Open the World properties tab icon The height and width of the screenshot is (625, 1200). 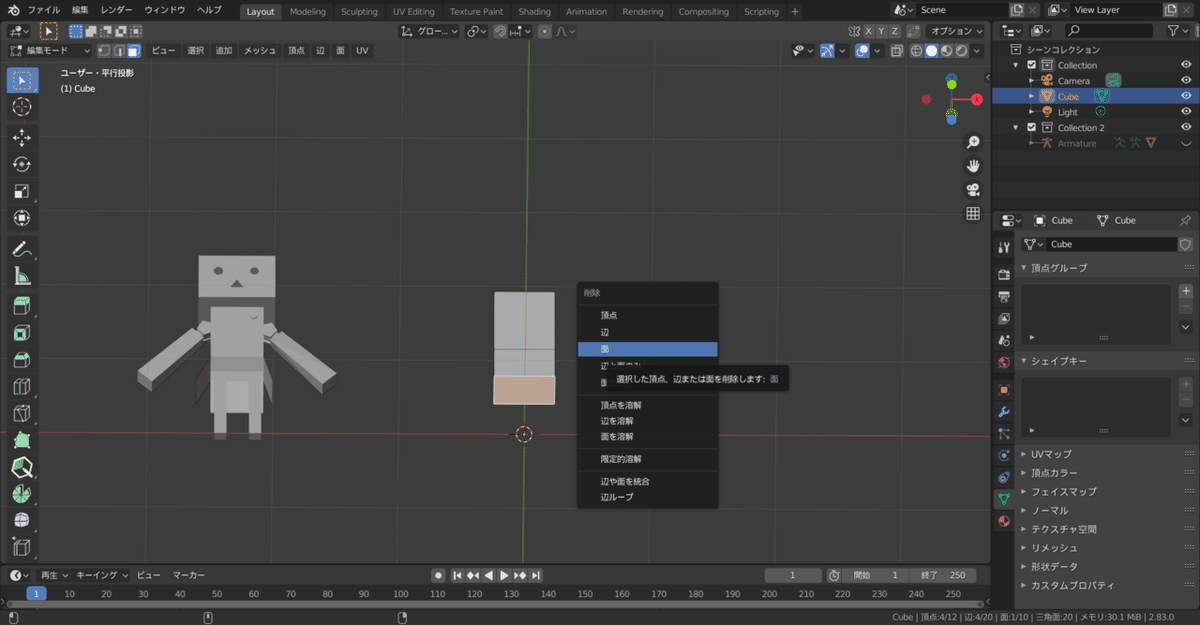coord(1004,362)
